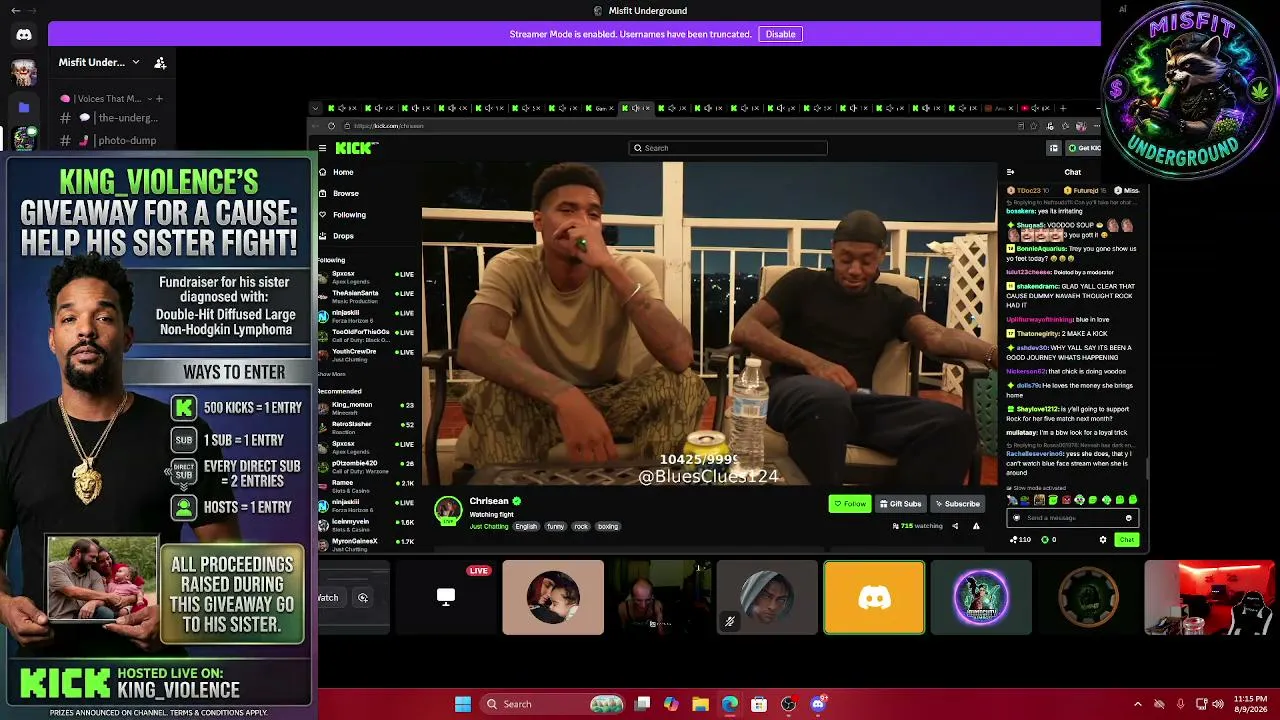Click the report stream warning icon
Image resolution: width=1280 pixels, height=720 pixels.
coord(976,526)
